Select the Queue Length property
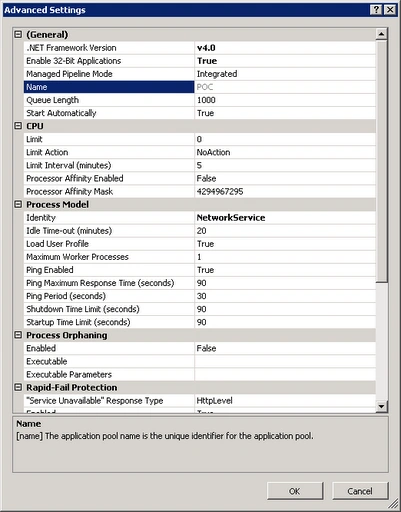Image resolution: width=401 pixels, height=512 pixels. point(109,100)
